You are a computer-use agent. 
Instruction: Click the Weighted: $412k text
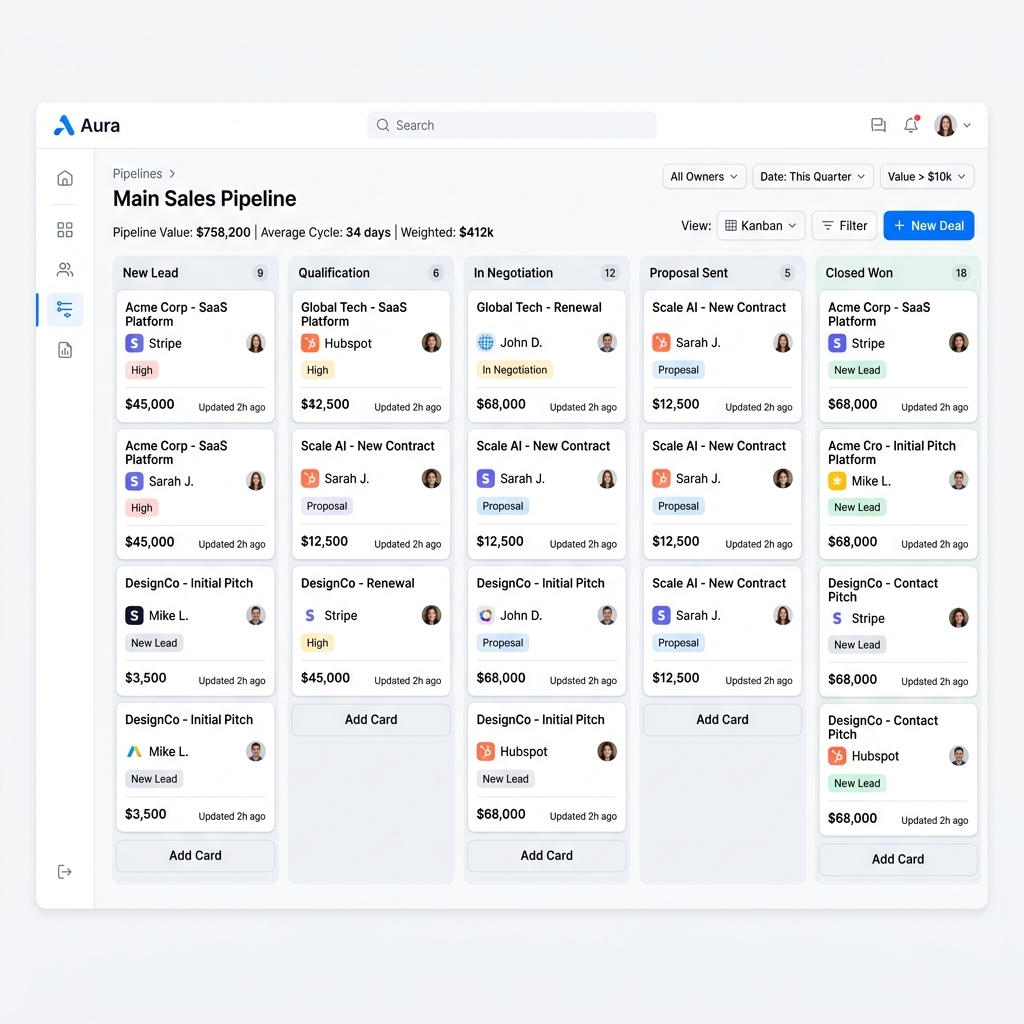447,232
